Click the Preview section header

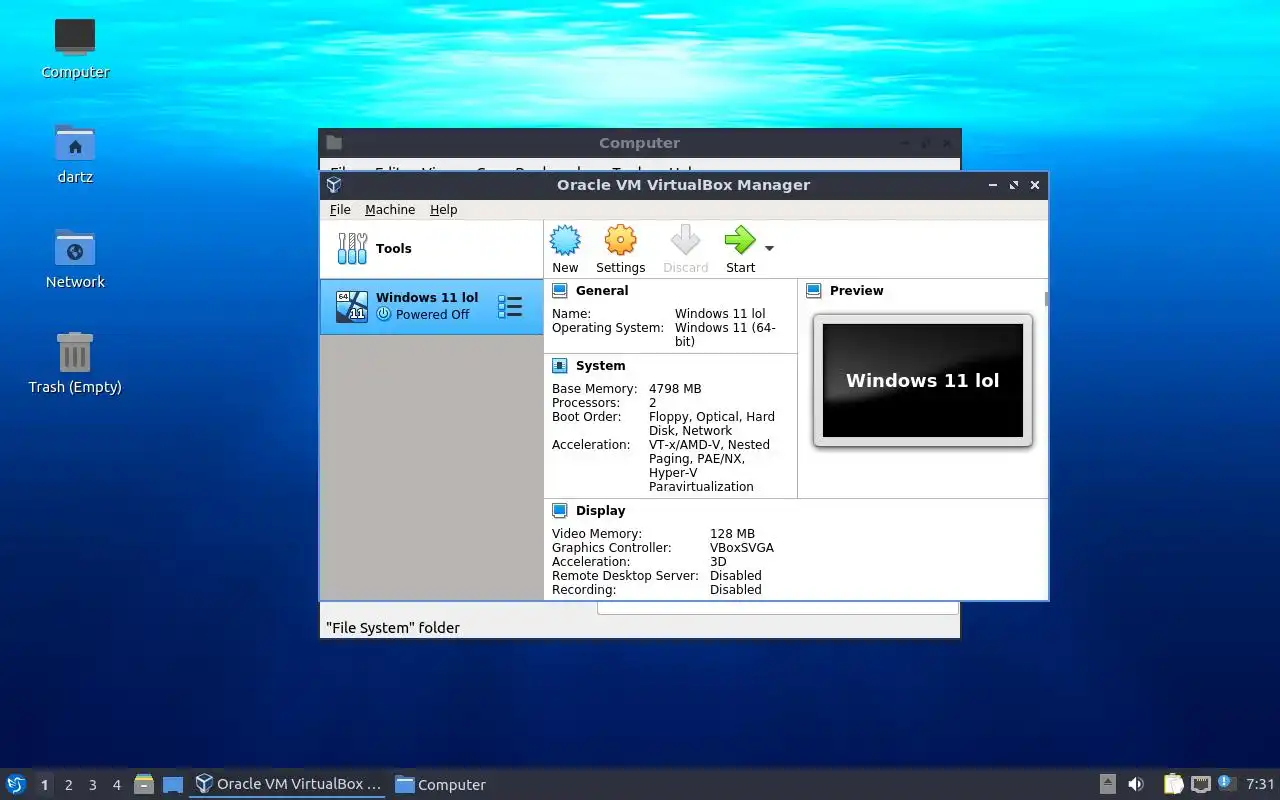(856, 291)
